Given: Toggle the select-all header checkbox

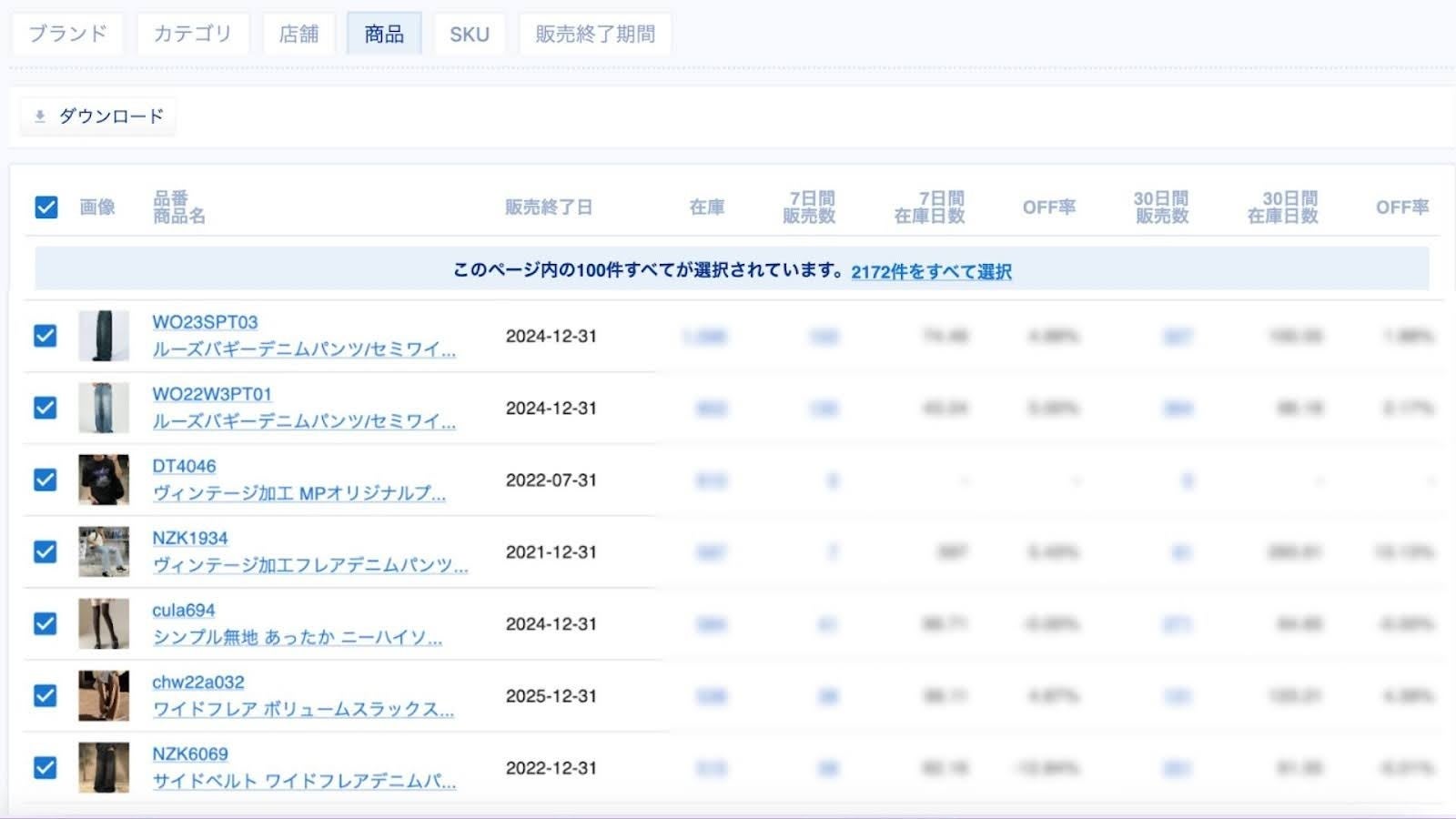Looking at the screenshot, I should pyautogui.click(x=46, y=207).
